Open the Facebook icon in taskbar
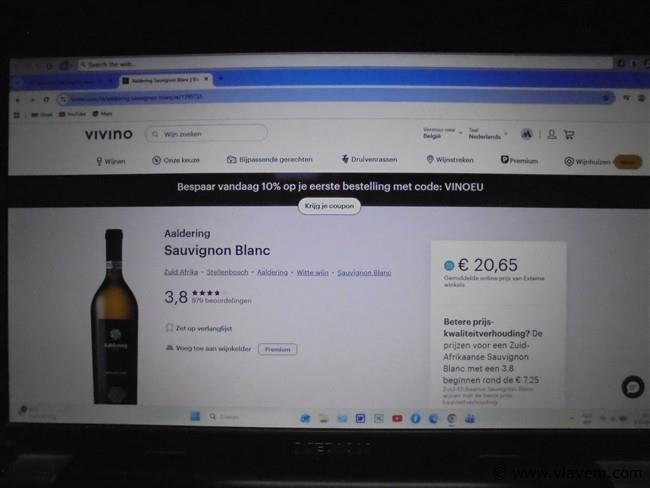The image size is (650, 488). tap(415, 419)
